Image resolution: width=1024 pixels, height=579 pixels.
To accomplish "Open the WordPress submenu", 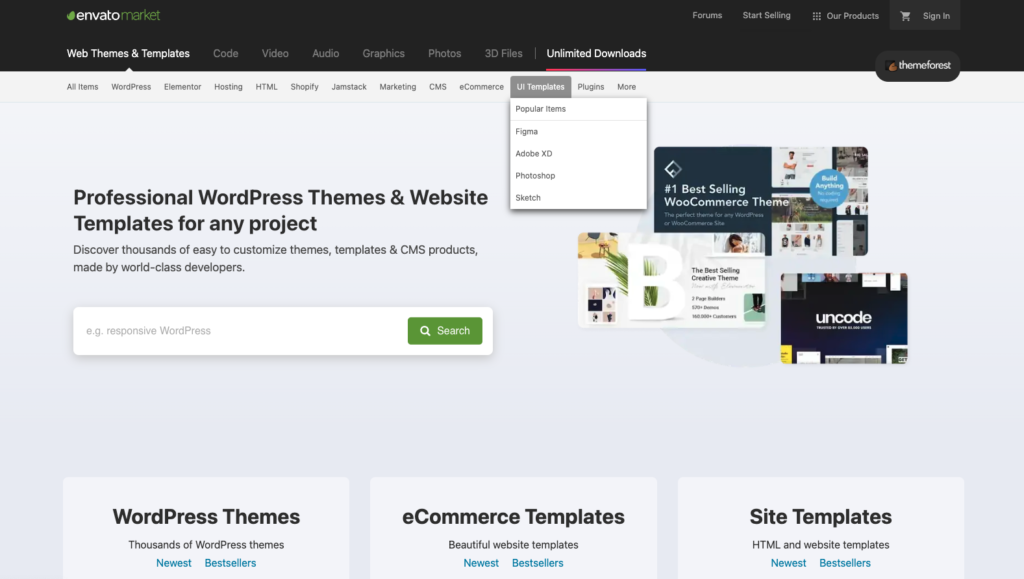I will [131, 87].
